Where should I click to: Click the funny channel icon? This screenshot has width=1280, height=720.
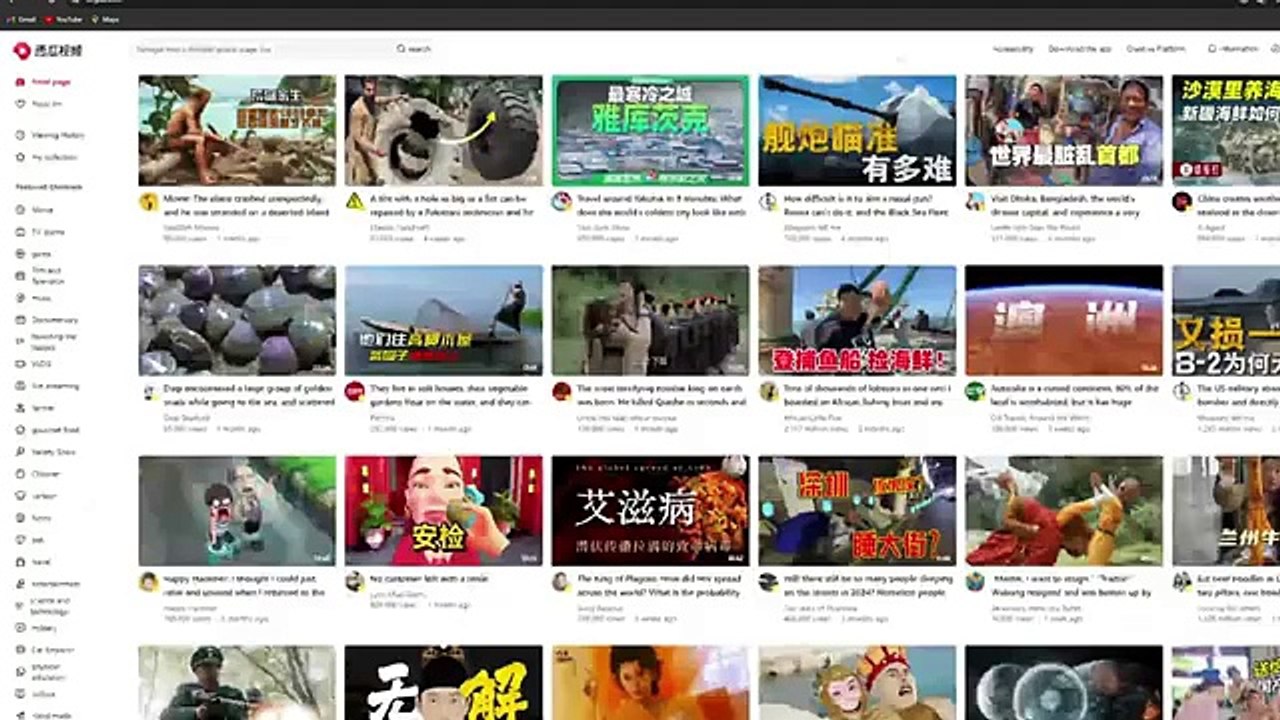[x=21, y=518]
